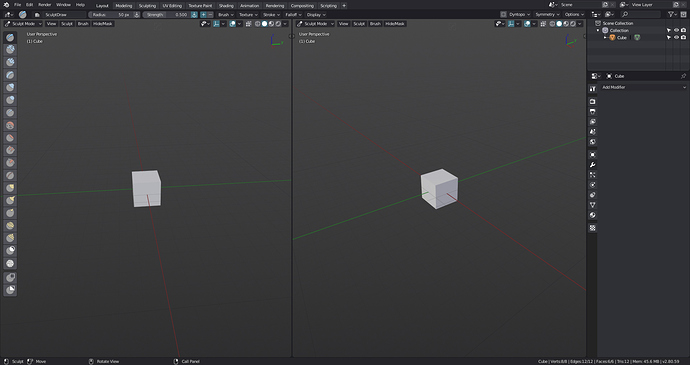Open the Sculpt Mode dropdown in left viewport
This screenshot has height=365, width=690.
point(23,24)
